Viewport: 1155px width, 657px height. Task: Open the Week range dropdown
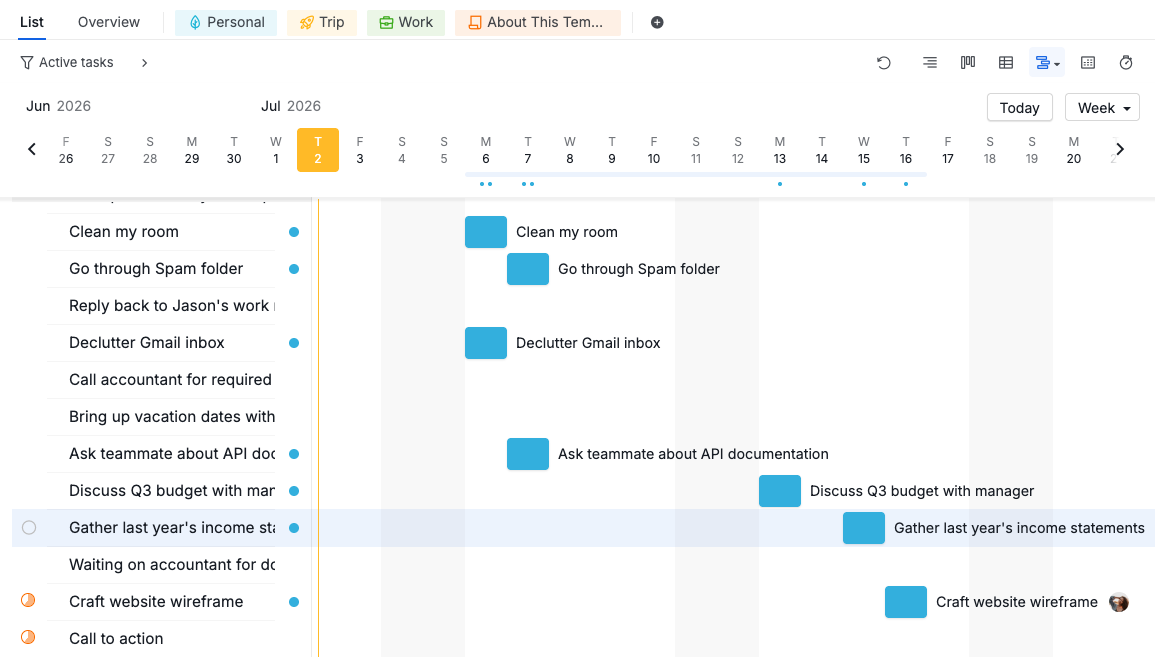coord(1102,108)
